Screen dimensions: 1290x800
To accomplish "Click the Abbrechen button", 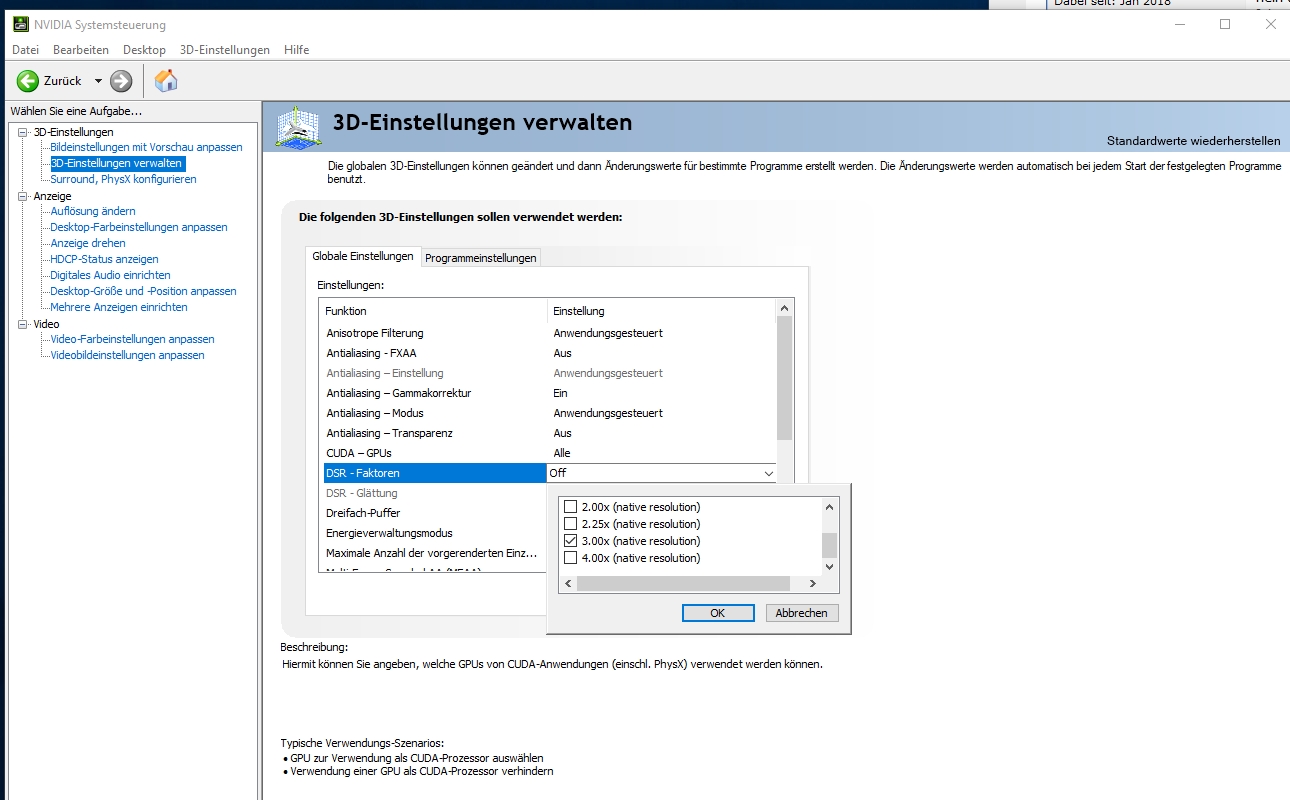I will (802, 613).
